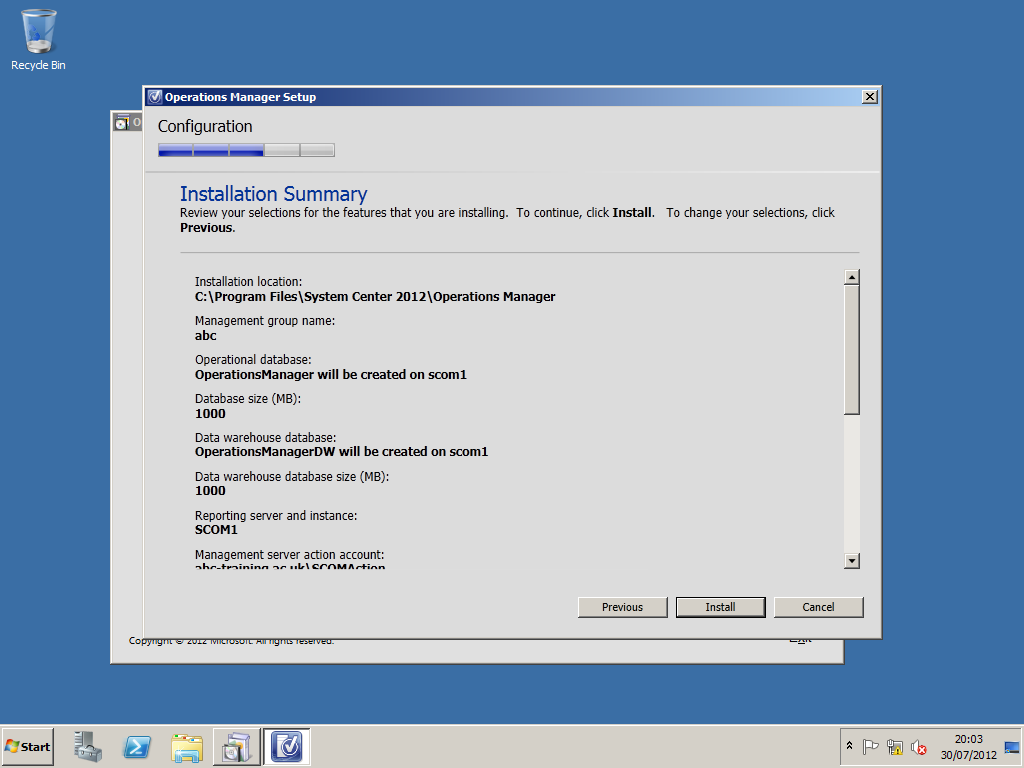The height and width of the screenshot is (768, 1024).
Task: Click 'OperationsManagerDW will be created on scom1'
Action: tap(342, 452)
